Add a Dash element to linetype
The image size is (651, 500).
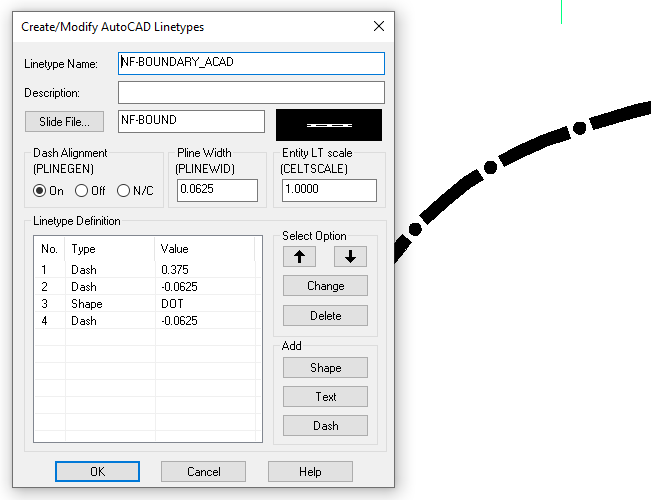(x=326, y=426)
